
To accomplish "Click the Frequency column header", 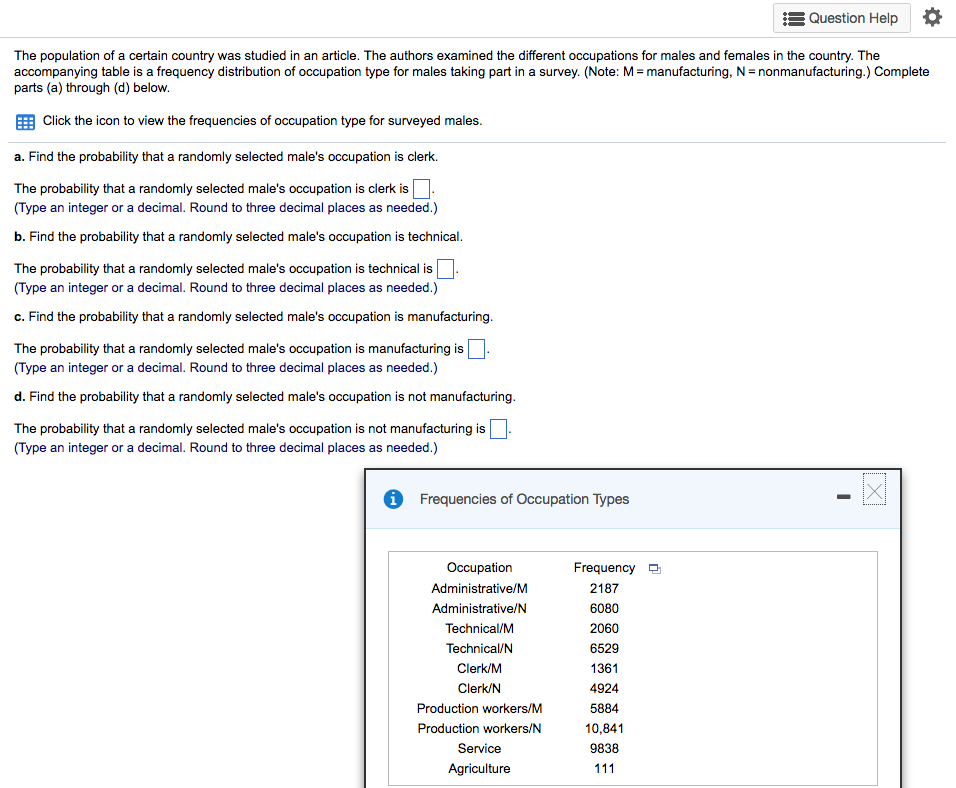I will coord(604,568).
